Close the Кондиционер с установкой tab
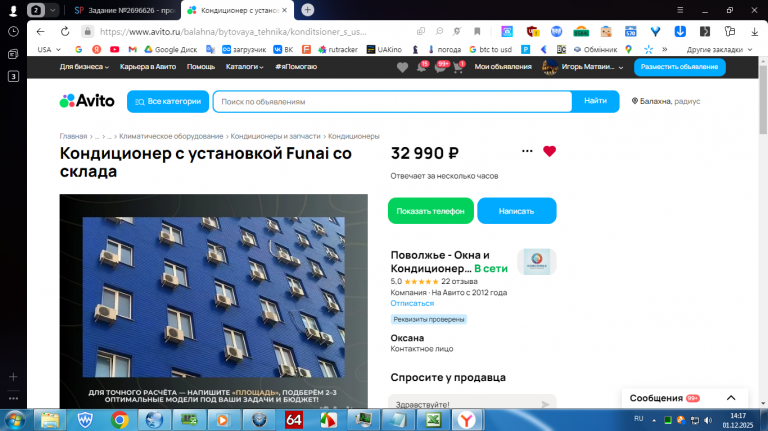This screenshot has height=431, width=768. (285, 10)
